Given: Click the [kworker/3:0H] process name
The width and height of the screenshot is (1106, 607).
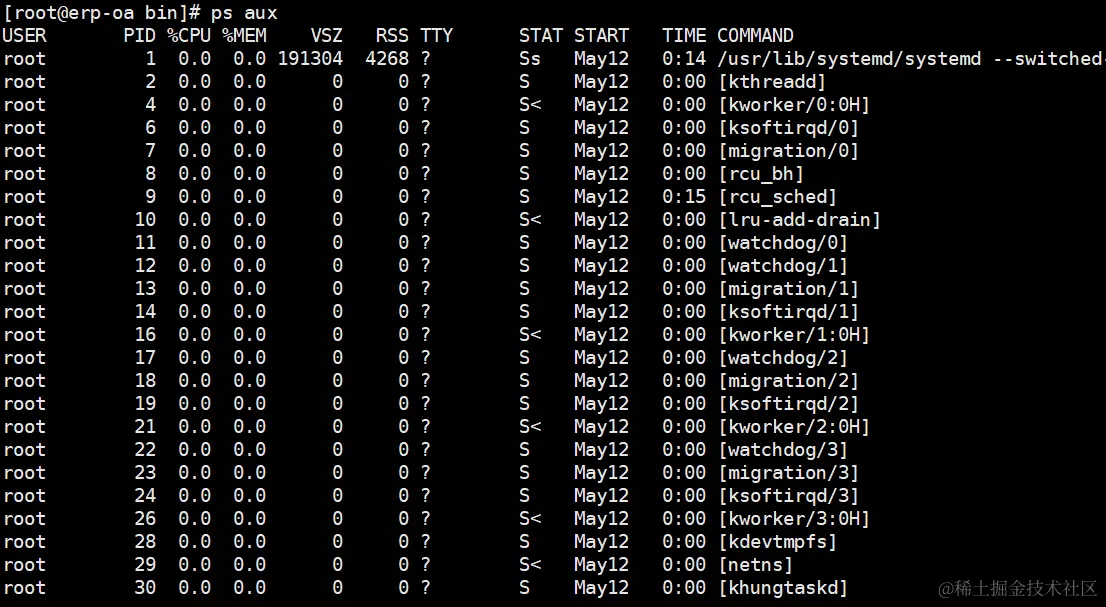Looking at the screenshot, I should 794,519.
